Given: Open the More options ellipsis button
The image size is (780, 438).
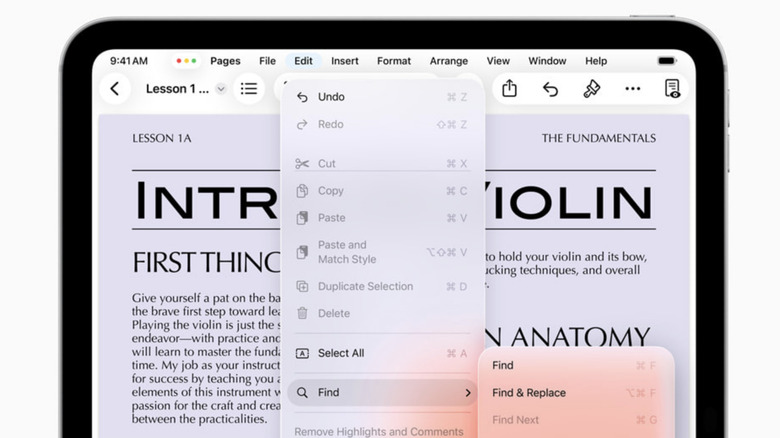Looking at the screenshot, I should coord(632,89).
